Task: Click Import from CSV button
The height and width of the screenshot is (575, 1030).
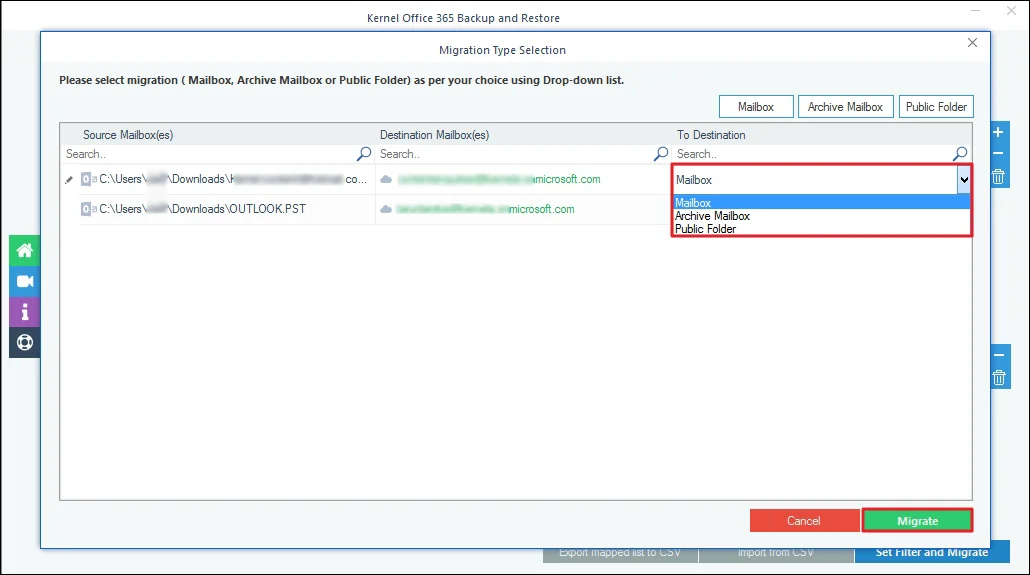Action: (x=776, y=553)
